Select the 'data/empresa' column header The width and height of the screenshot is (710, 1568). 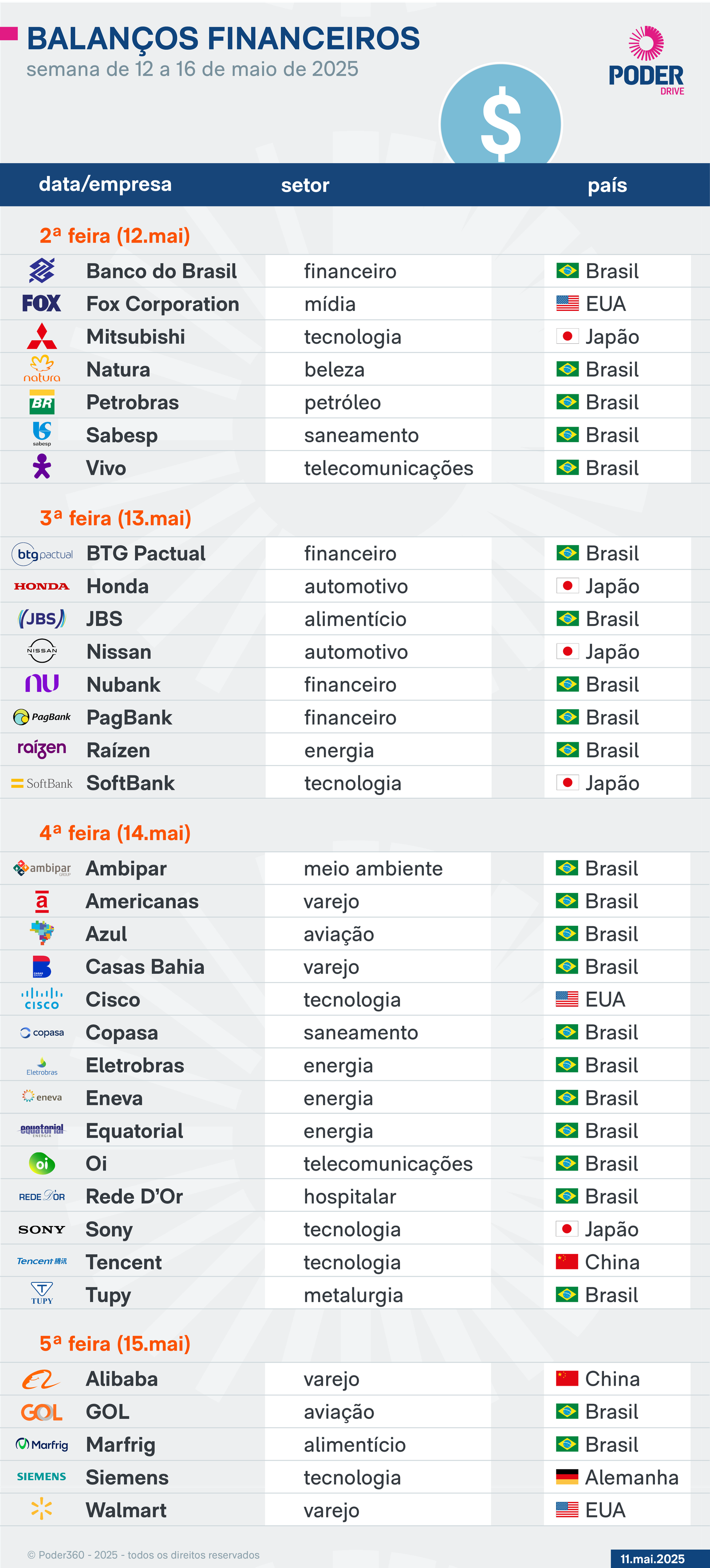[x=105, y=184]
